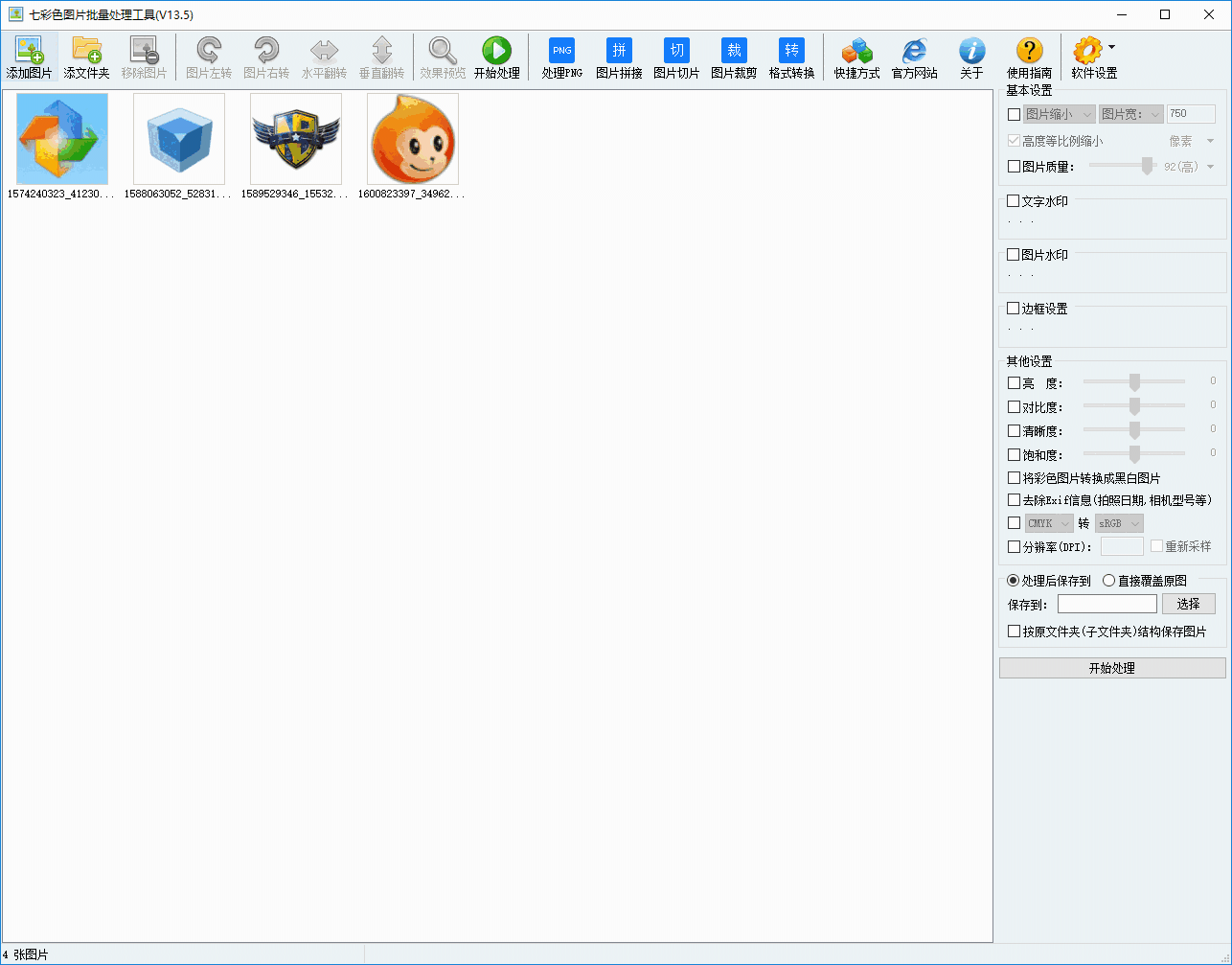Click the 选择 button for the save path
This screenshot has width=1232, height=965.
pos(1188,604)
